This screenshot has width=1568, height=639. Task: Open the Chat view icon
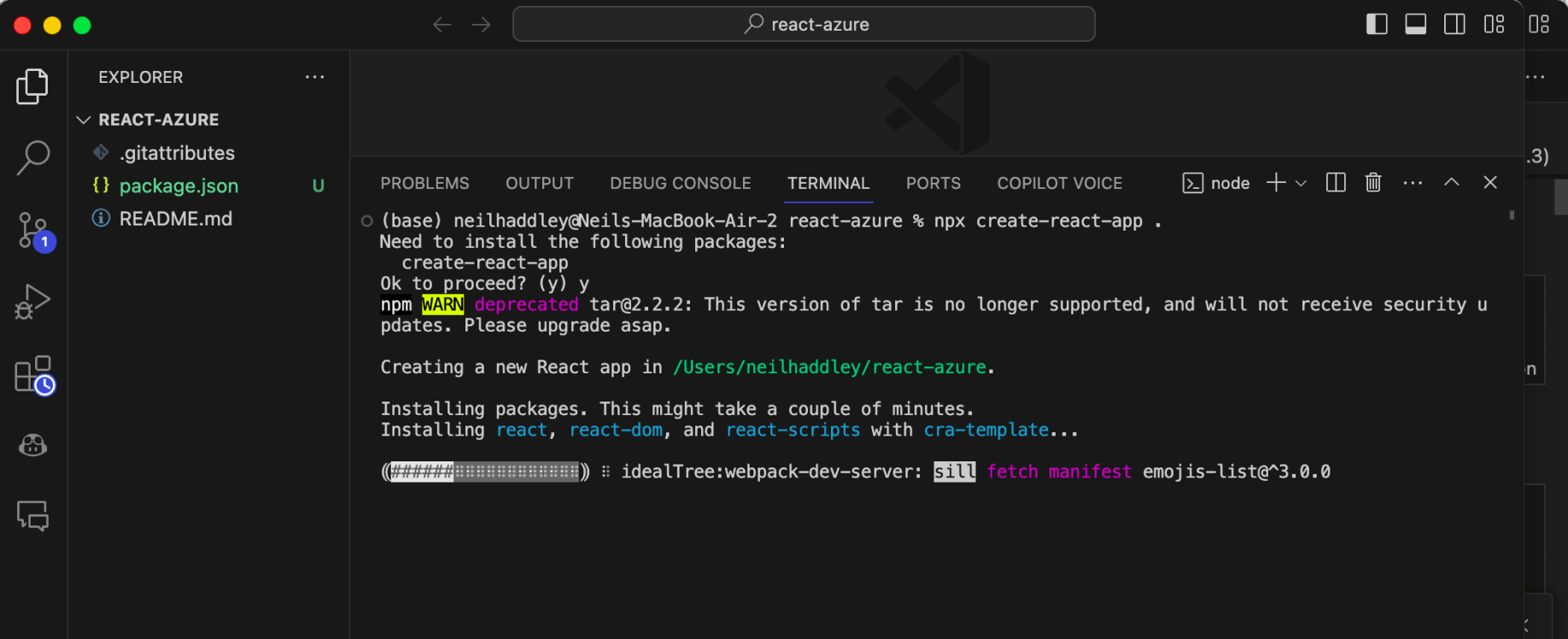(32, 516)
